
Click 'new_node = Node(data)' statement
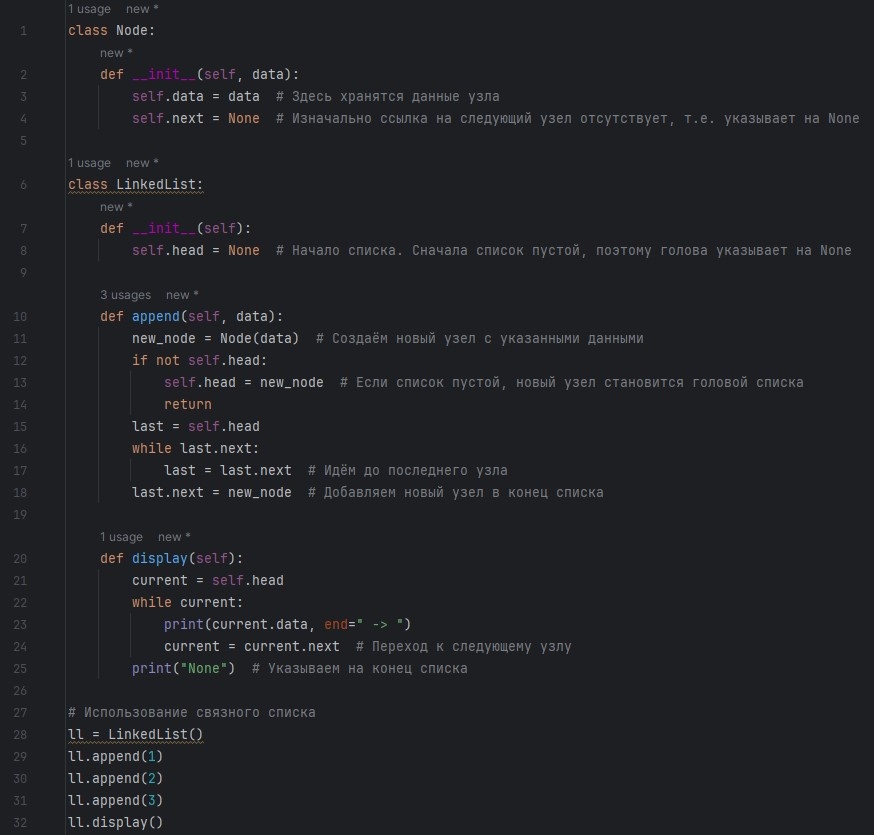click(216, 339)
